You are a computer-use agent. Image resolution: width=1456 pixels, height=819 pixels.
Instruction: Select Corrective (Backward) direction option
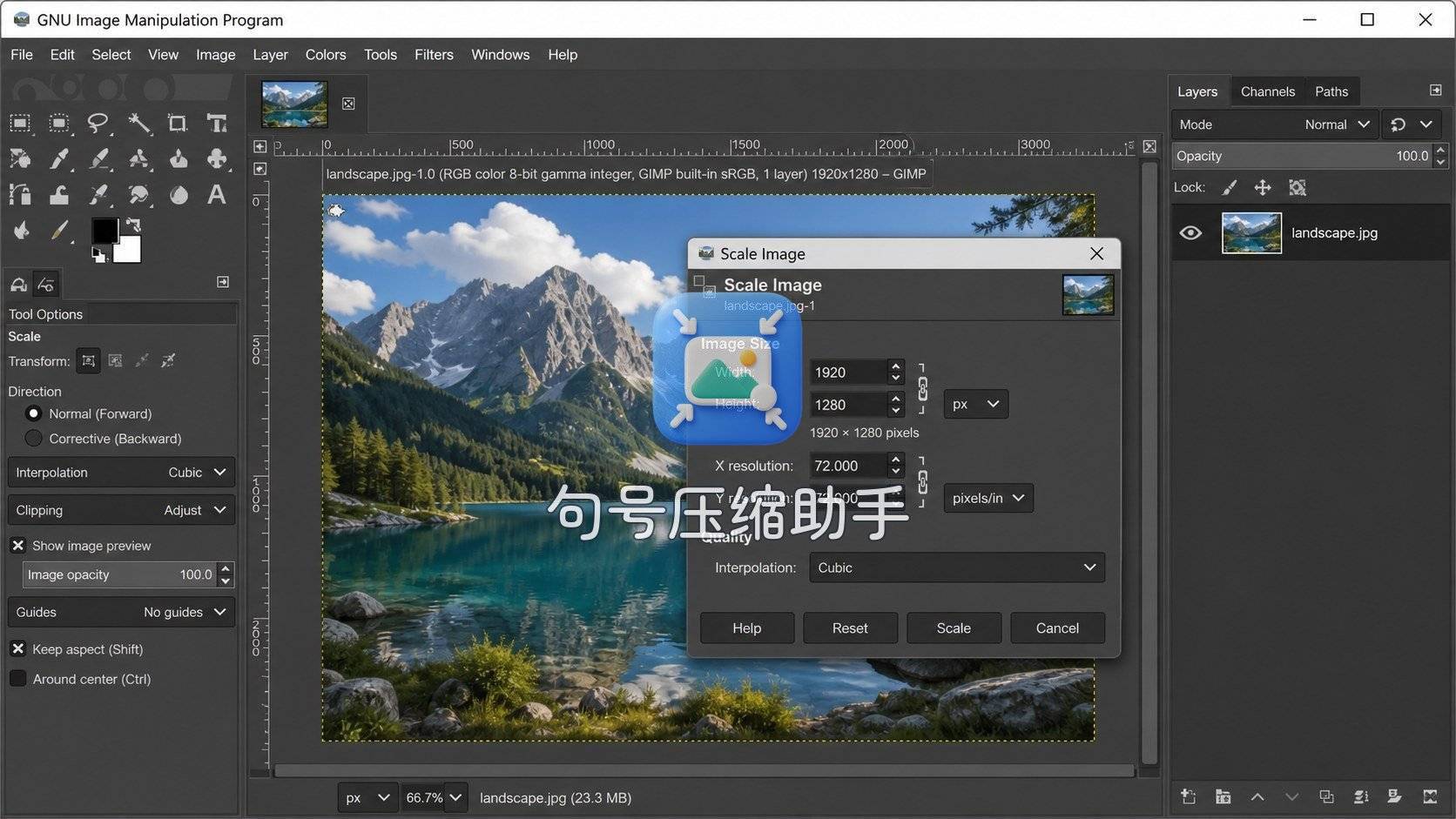[x=34, y=439]
